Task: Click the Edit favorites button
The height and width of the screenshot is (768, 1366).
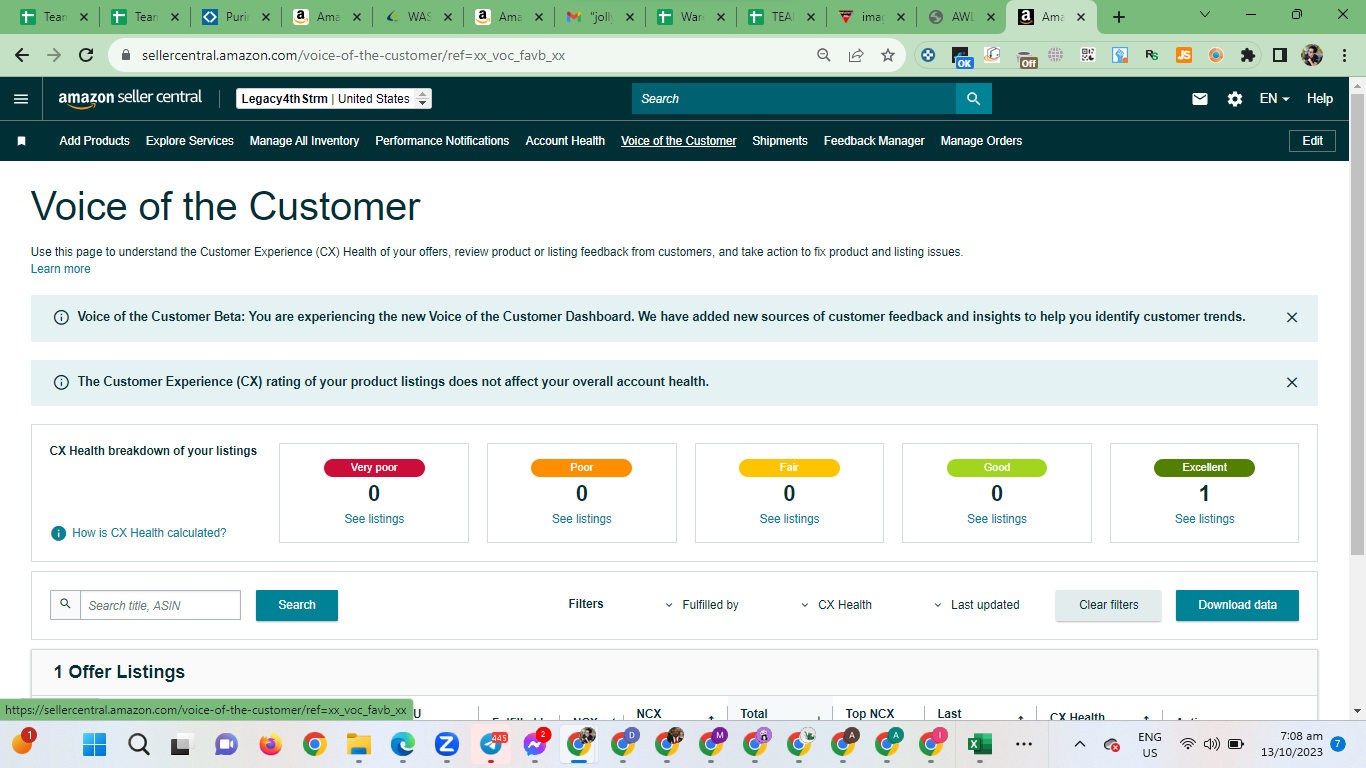Action: [1312, 141]
